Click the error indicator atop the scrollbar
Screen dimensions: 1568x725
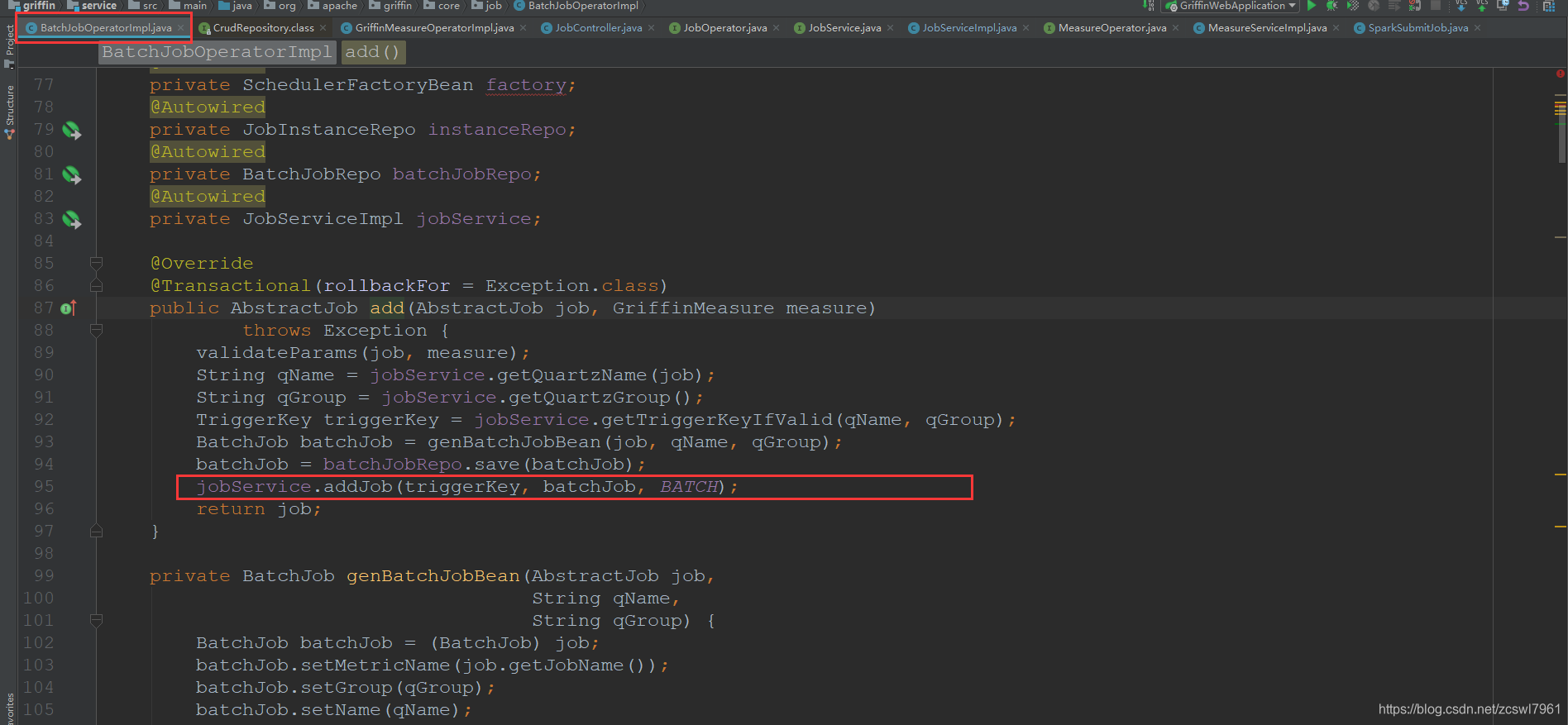(1560, 74)
